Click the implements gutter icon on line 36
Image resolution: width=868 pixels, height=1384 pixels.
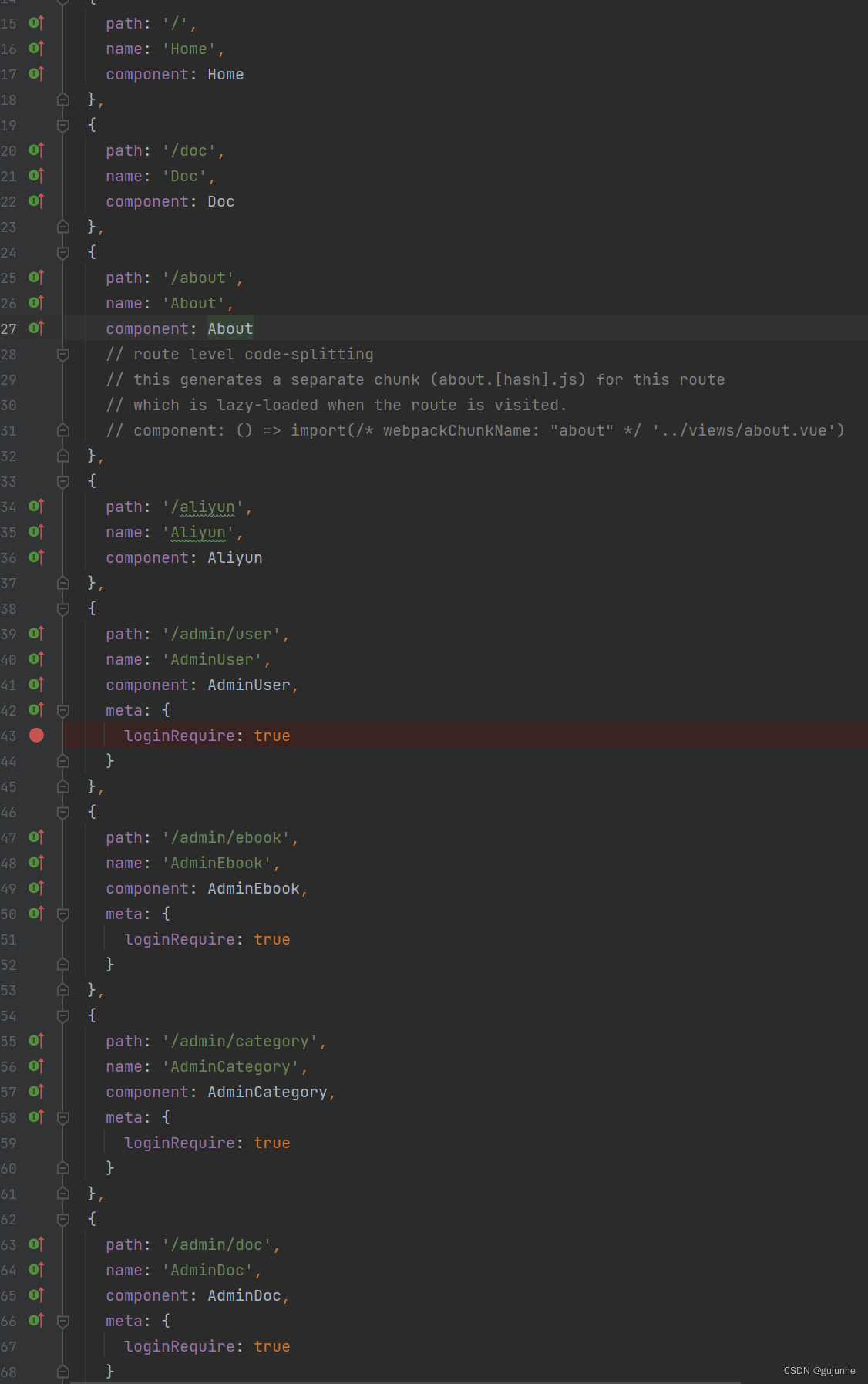[x=36, y=557]
